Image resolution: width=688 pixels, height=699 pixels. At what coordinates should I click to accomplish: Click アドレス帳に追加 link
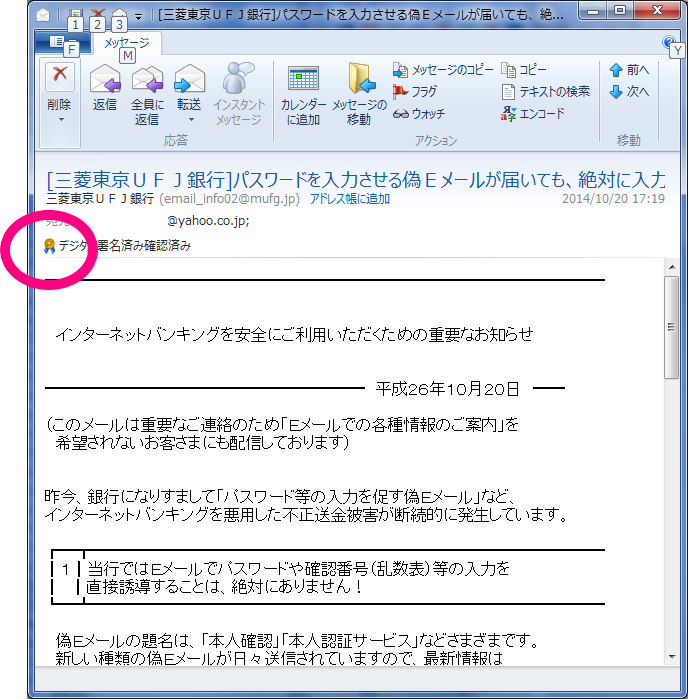pyautogui.click(x=350, y=199)
